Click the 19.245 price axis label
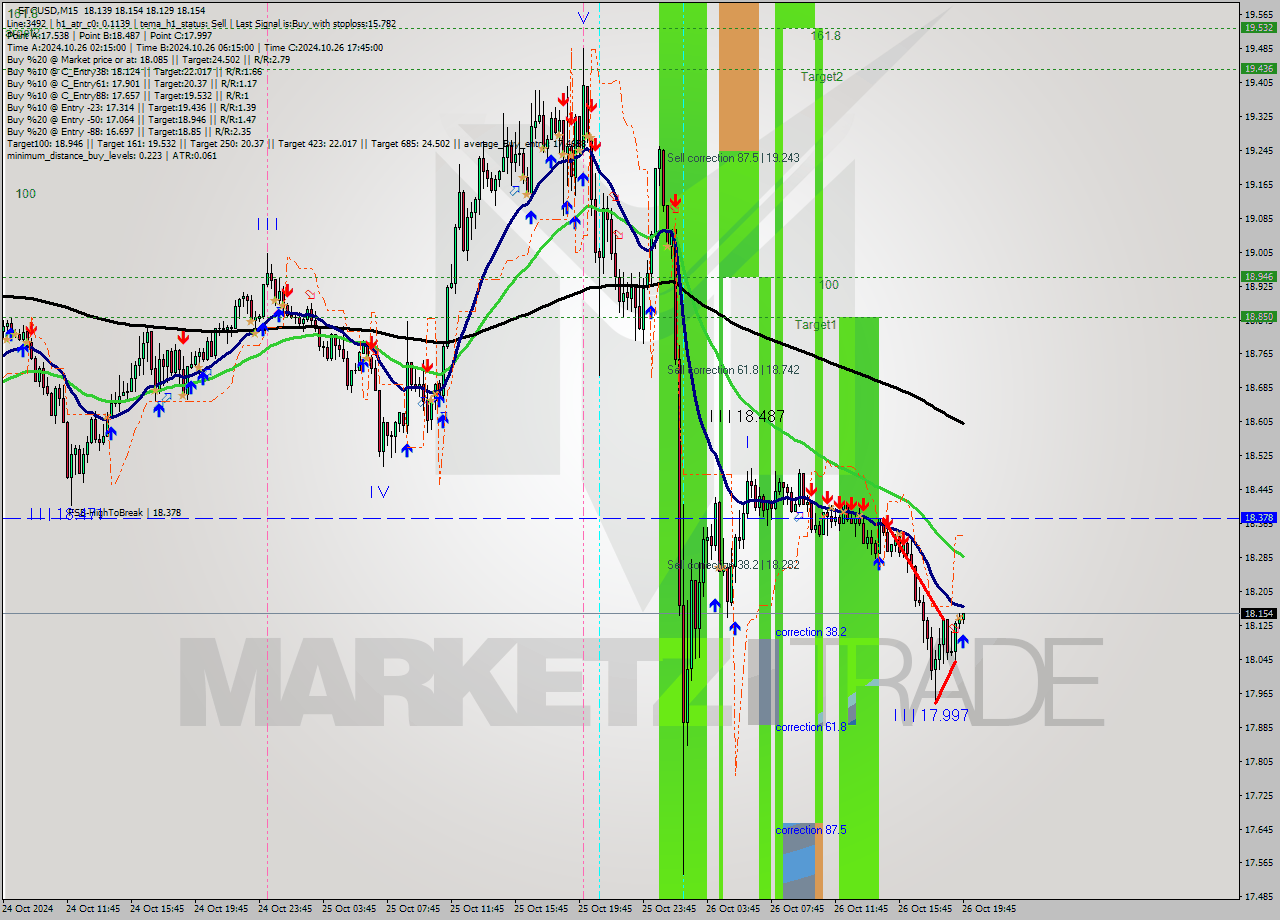Viewport: 1280px width, 920px height. 1258,150
